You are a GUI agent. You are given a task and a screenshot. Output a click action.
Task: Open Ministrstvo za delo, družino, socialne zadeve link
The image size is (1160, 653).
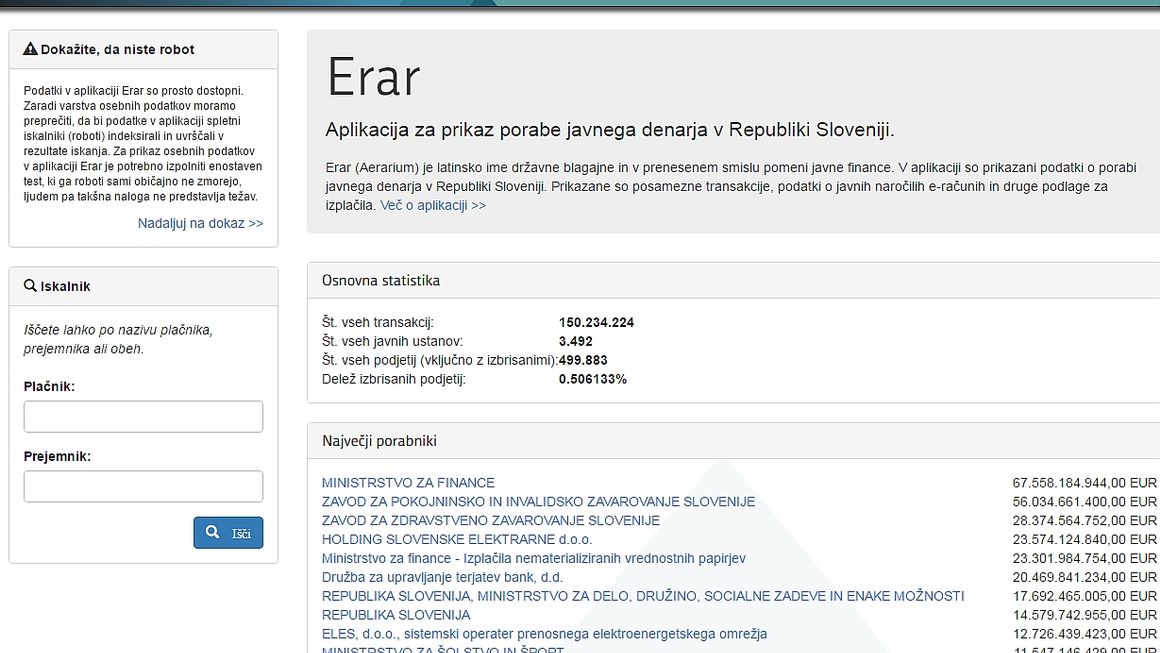click(x=642, y=596)
